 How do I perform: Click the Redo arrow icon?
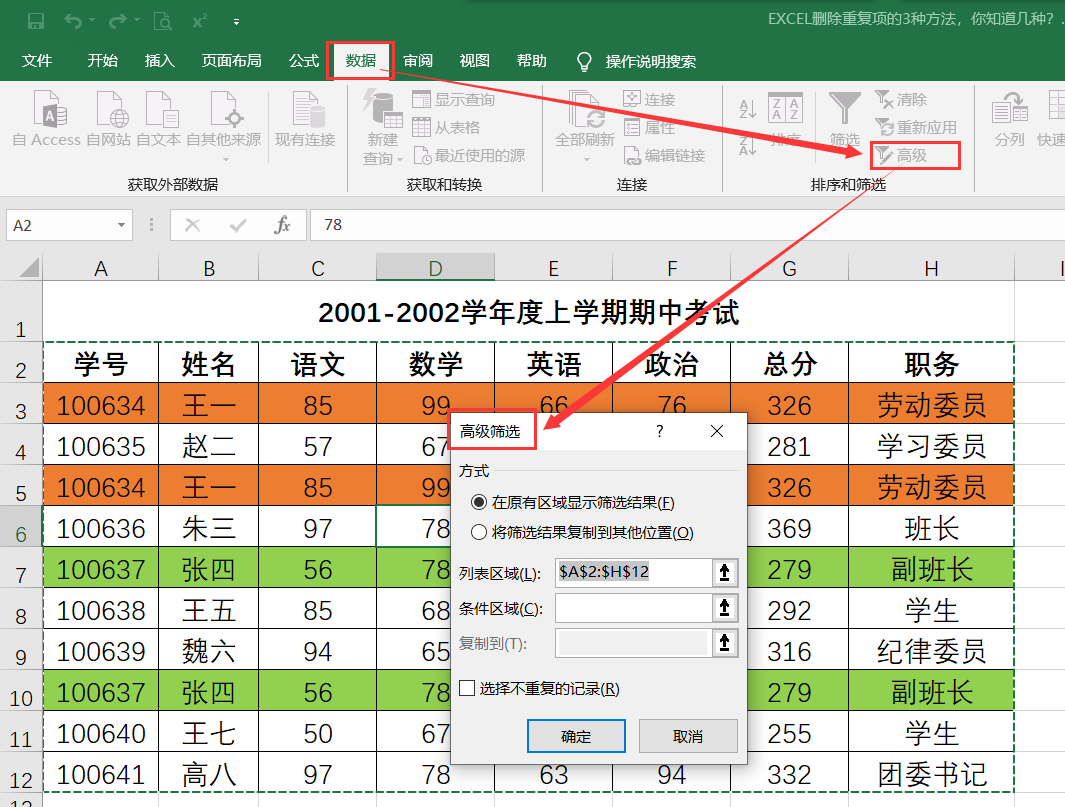point(118,21)
